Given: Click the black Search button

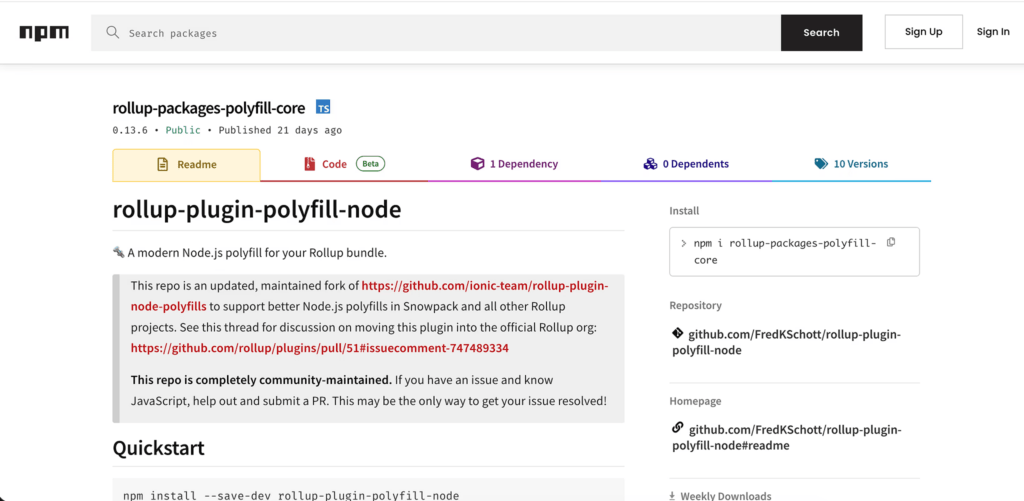Looking at the screenshot, I should coord(821,33).
